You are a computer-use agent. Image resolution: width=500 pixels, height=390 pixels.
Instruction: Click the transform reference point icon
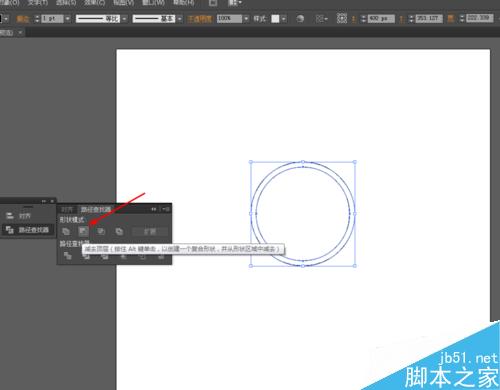click(x=342, y=18)
